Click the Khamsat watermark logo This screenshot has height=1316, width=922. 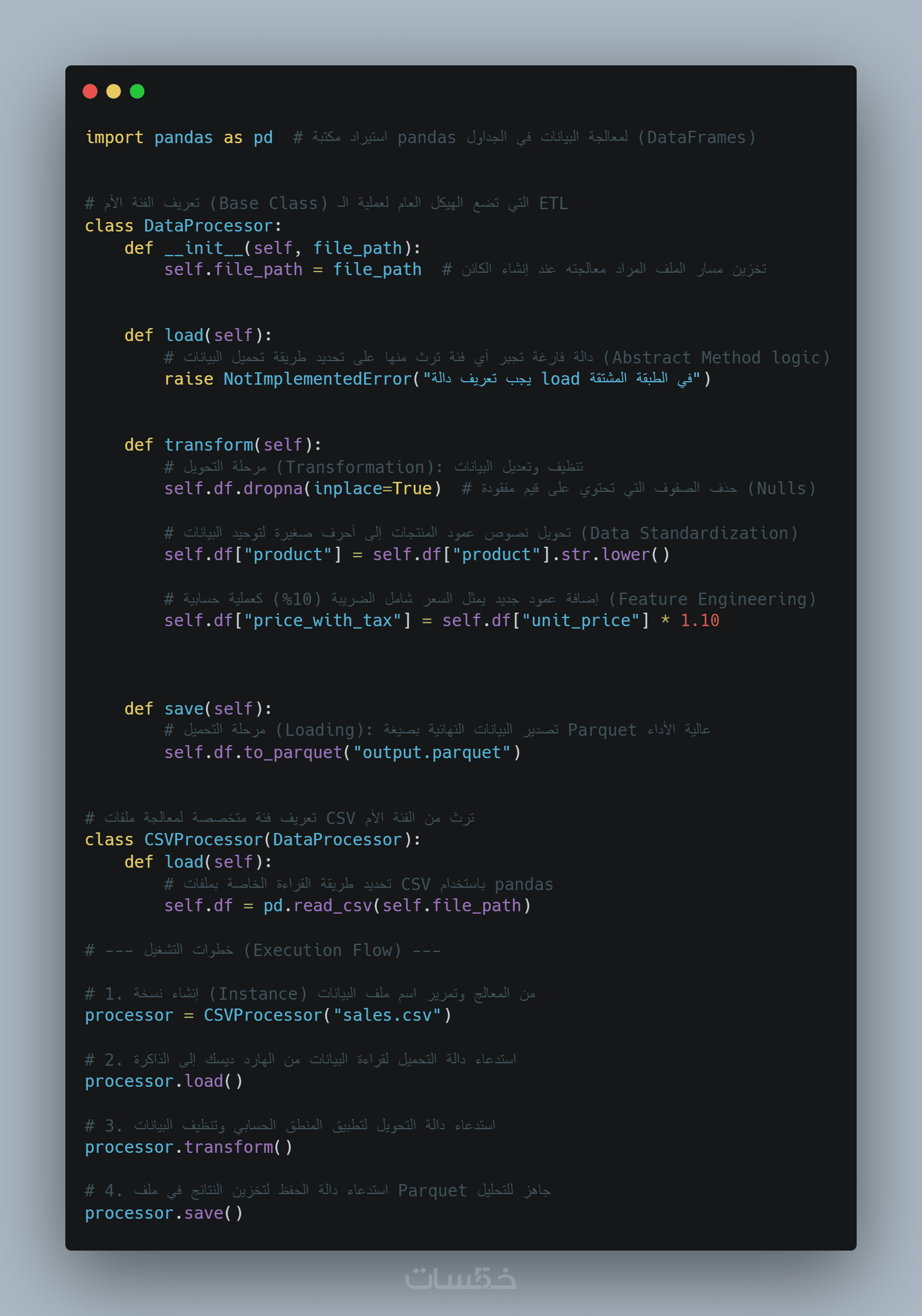click(x=460, y=1278)
